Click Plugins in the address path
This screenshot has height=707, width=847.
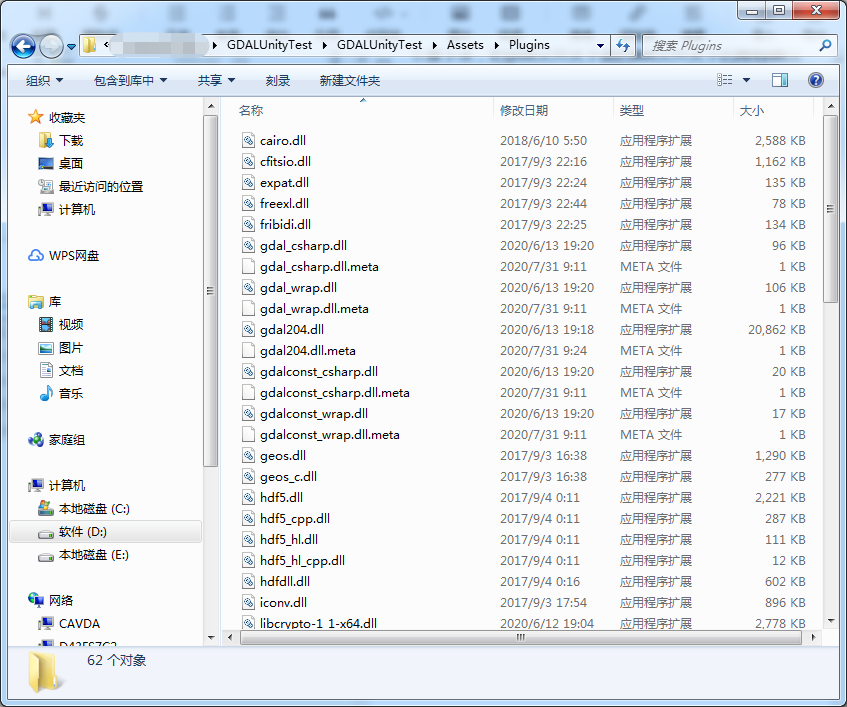pyautogui.click(x=529, y=45)
